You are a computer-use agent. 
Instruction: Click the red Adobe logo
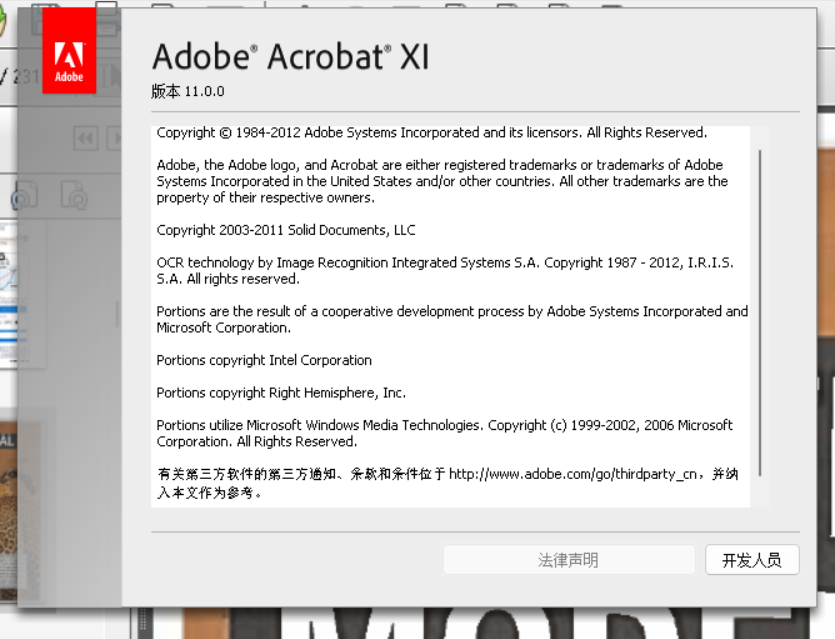coord(69,51)
